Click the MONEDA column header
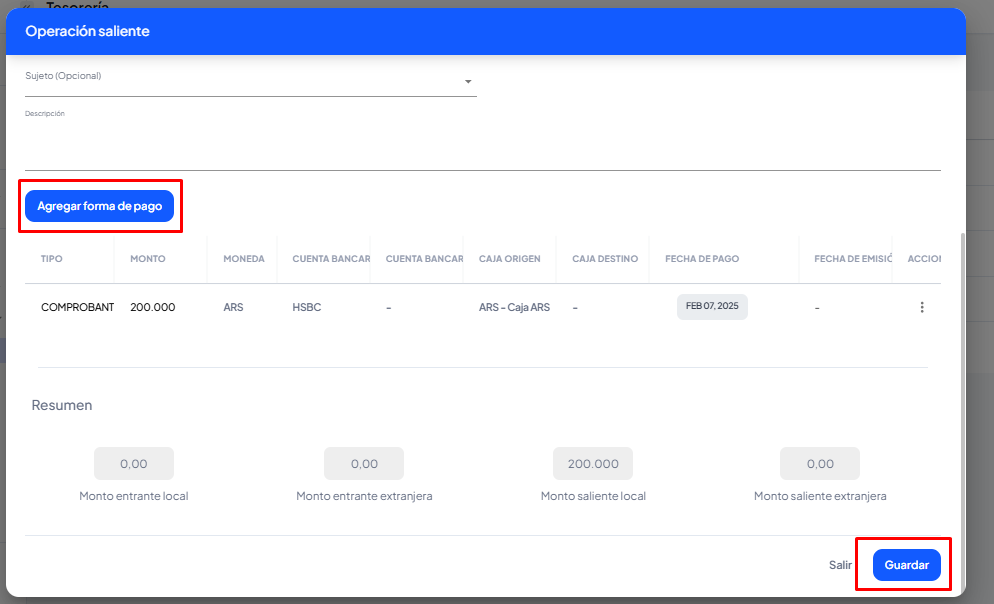This screenshot has width=994, height=604. [x=244, y=259]
